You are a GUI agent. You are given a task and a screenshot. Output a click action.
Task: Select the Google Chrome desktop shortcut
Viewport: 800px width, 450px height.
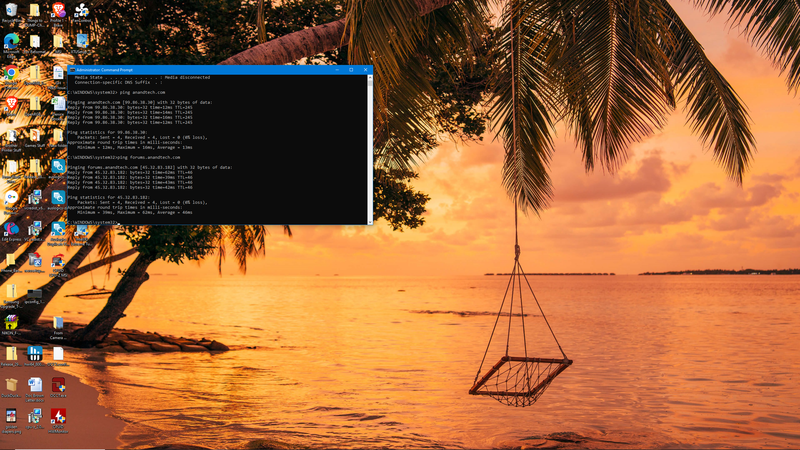(x=10, y=73)
